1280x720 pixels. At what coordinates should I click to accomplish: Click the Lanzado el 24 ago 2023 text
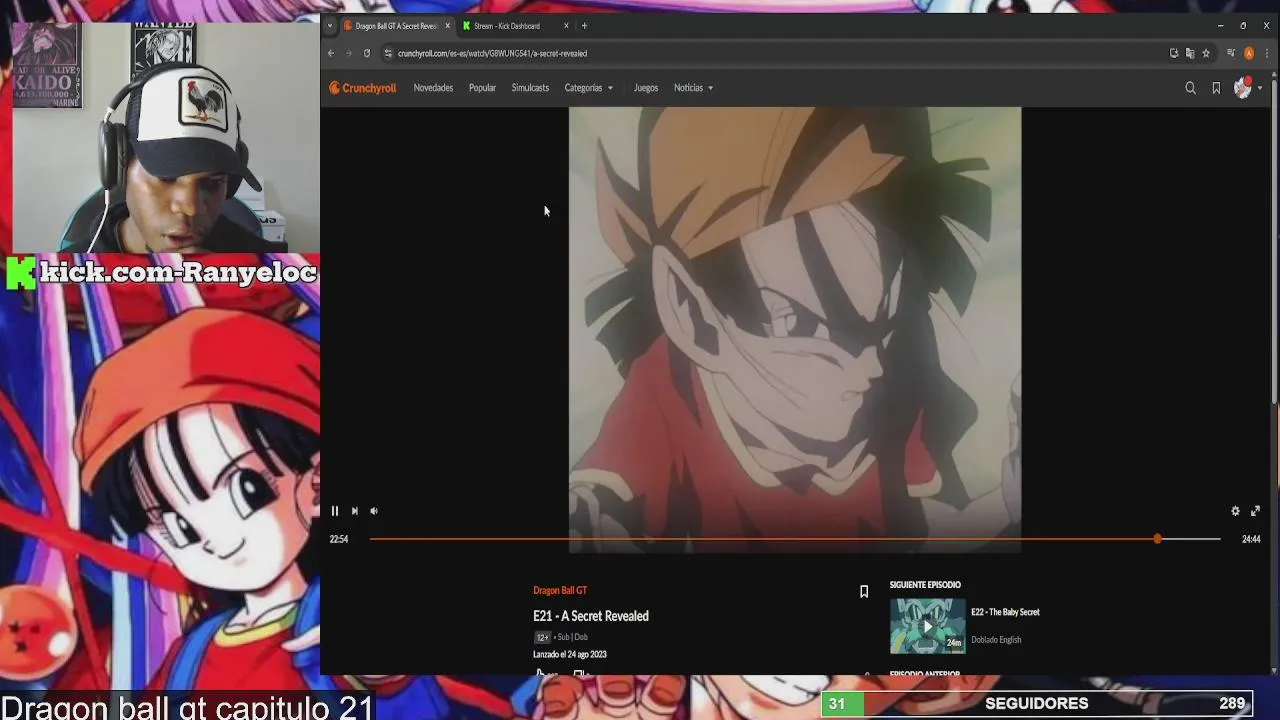pyautogui.click(x=570, y=654)
